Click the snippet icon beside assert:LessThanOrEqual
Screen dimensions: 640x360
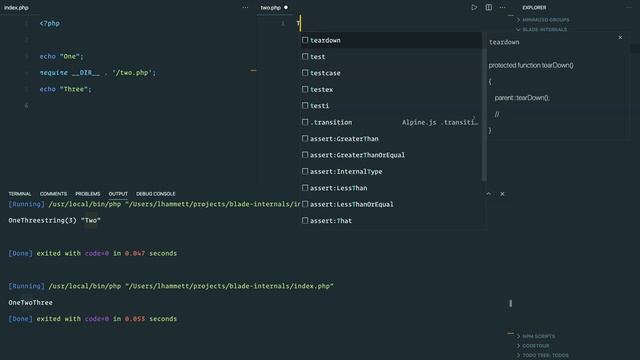(x=305, y=204)
